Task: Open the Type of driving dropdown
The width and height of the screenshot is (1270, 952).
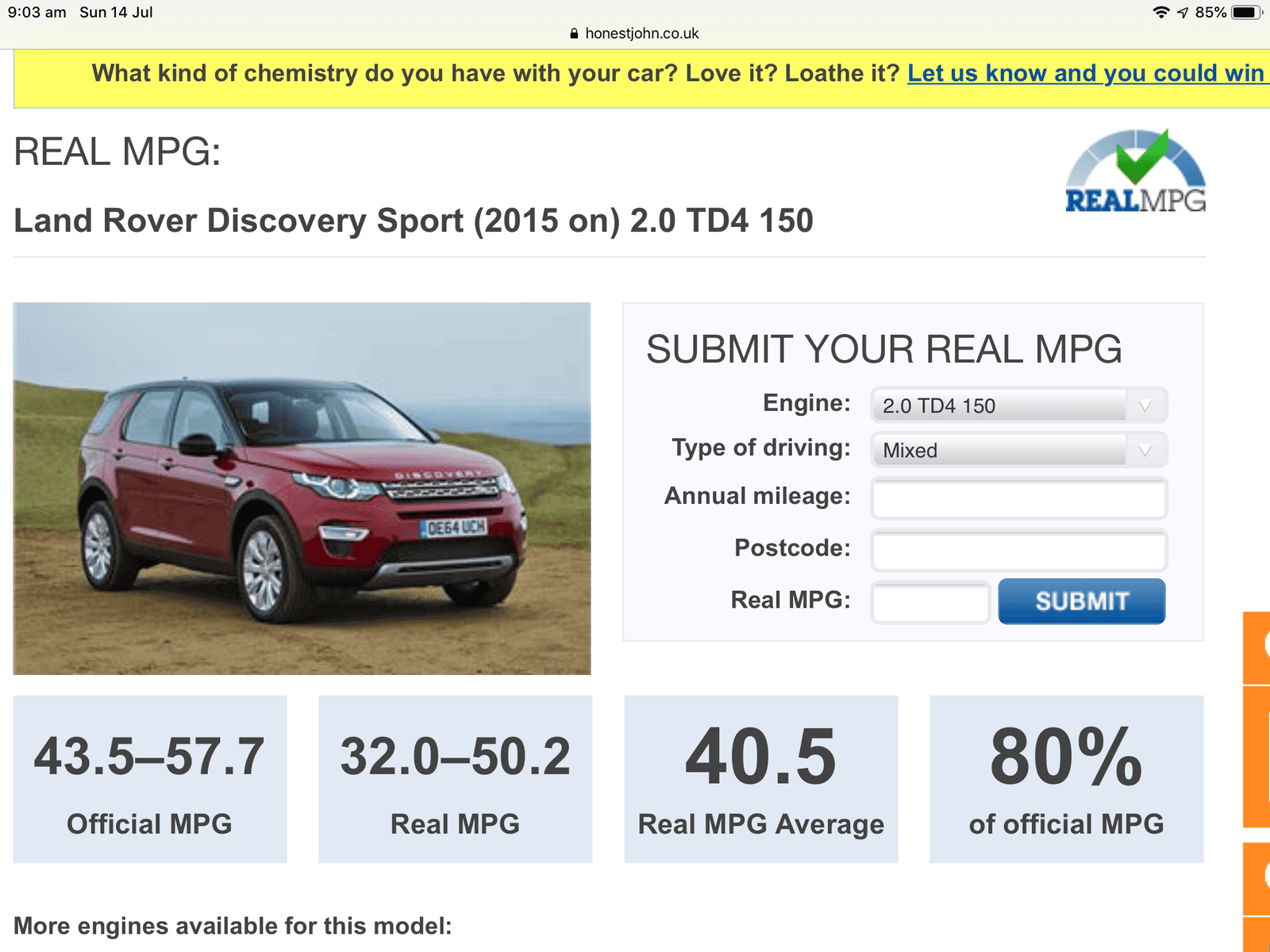Action: [1019, 450]
